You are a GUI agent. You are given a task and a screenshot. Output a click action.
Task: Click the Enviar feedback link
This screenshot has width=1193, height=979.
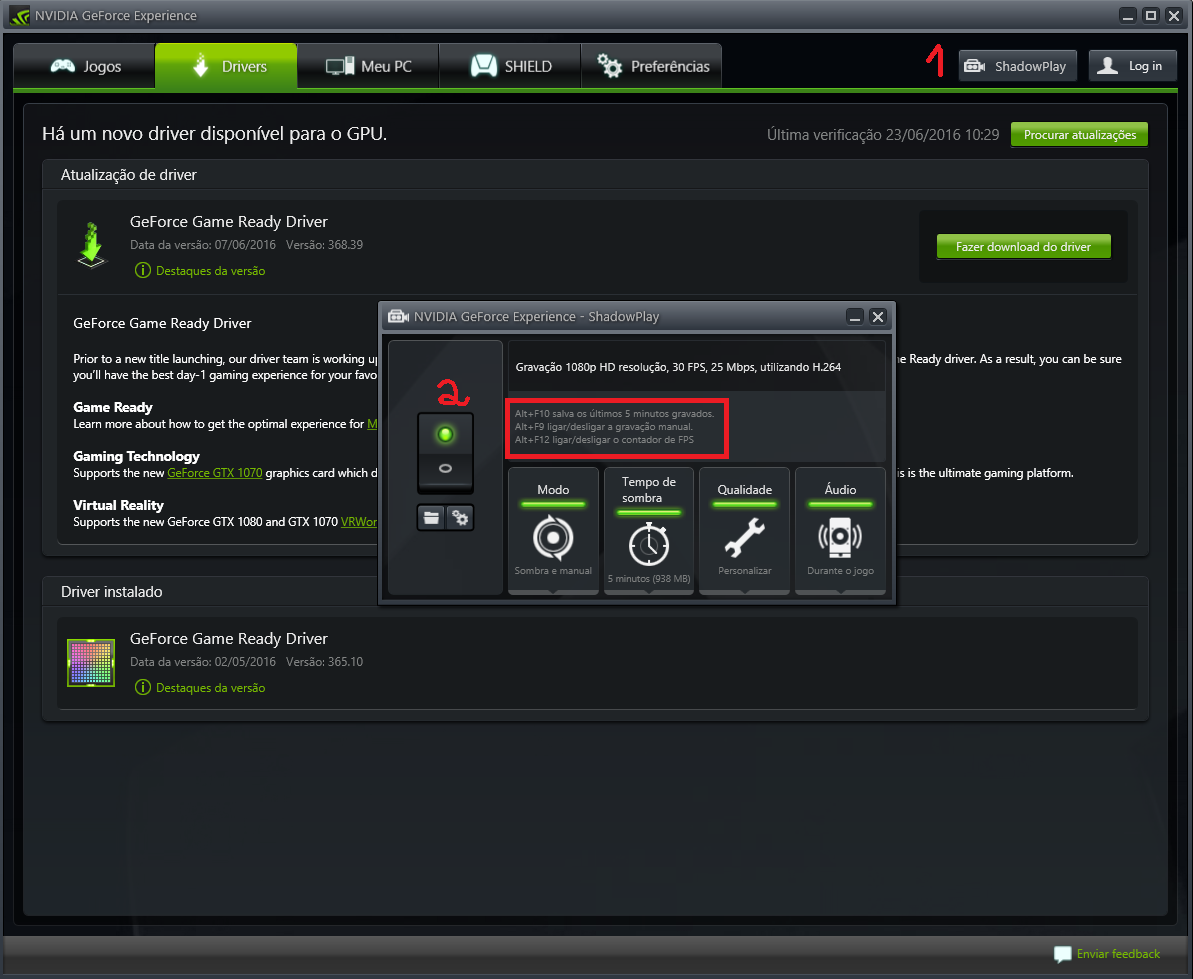pyautogui.click(x=1118, y=954)
